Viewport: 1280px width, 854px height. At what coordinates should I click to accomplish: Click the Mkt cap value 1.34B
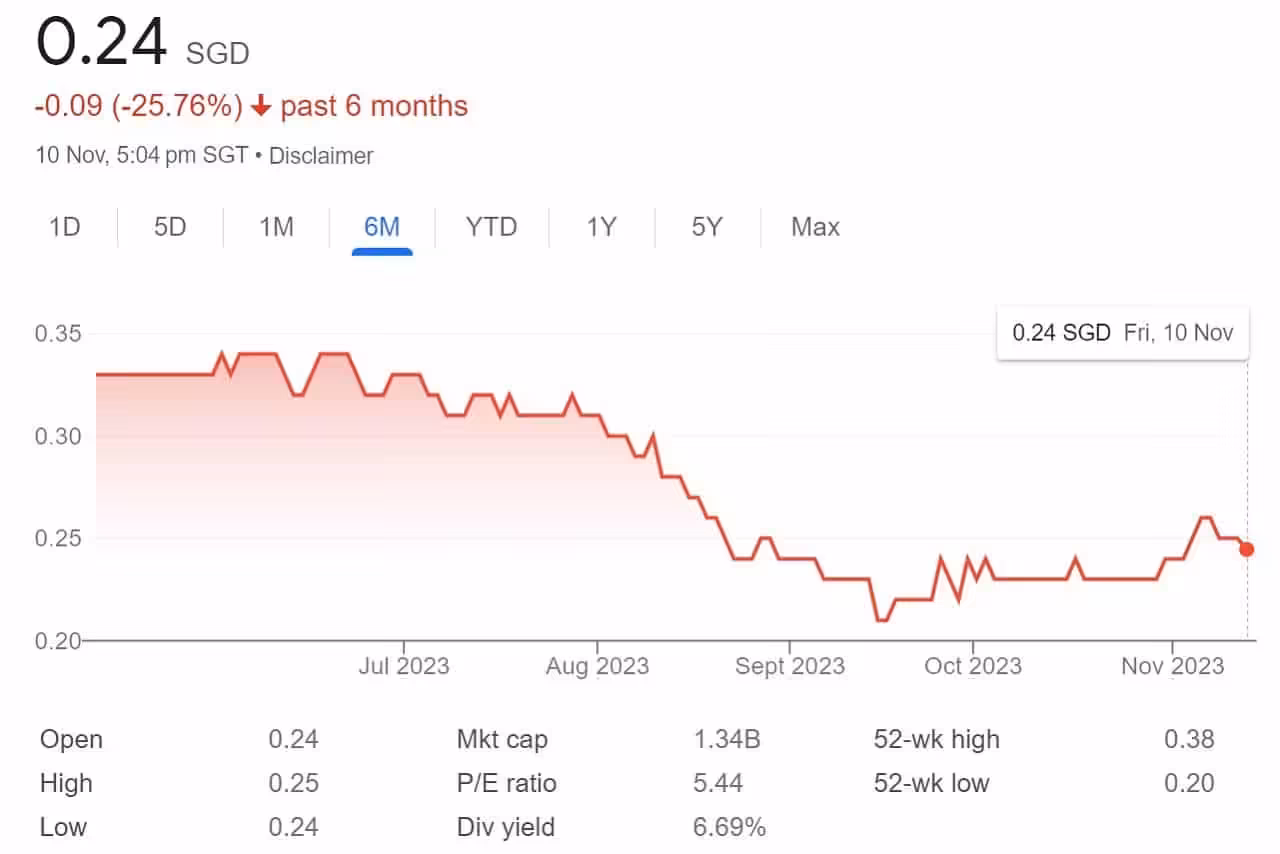(x=727, y=740)
